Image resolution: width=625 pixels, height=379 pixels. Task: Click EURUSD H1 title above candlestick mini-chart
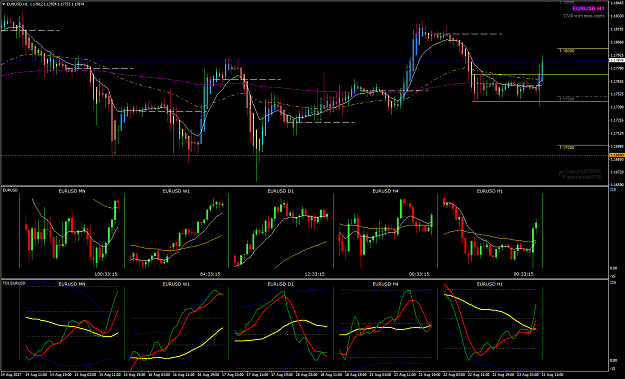(x=490, y=191)
